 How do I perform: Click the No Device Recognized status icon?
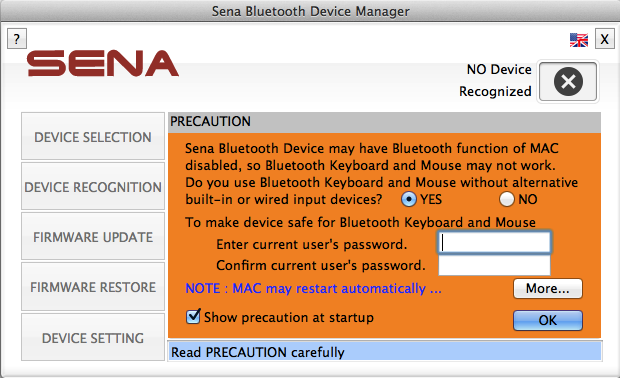pos(568,81)
